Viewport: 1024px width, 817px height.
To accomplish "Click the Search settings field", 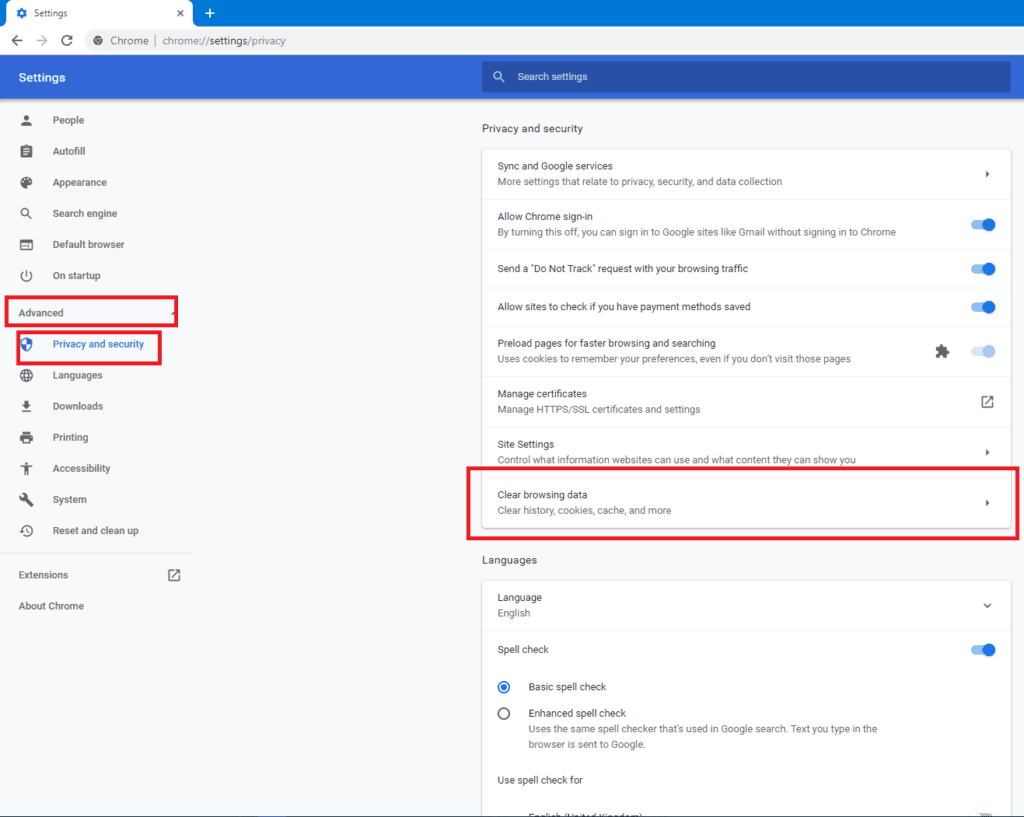I will 745,77.
